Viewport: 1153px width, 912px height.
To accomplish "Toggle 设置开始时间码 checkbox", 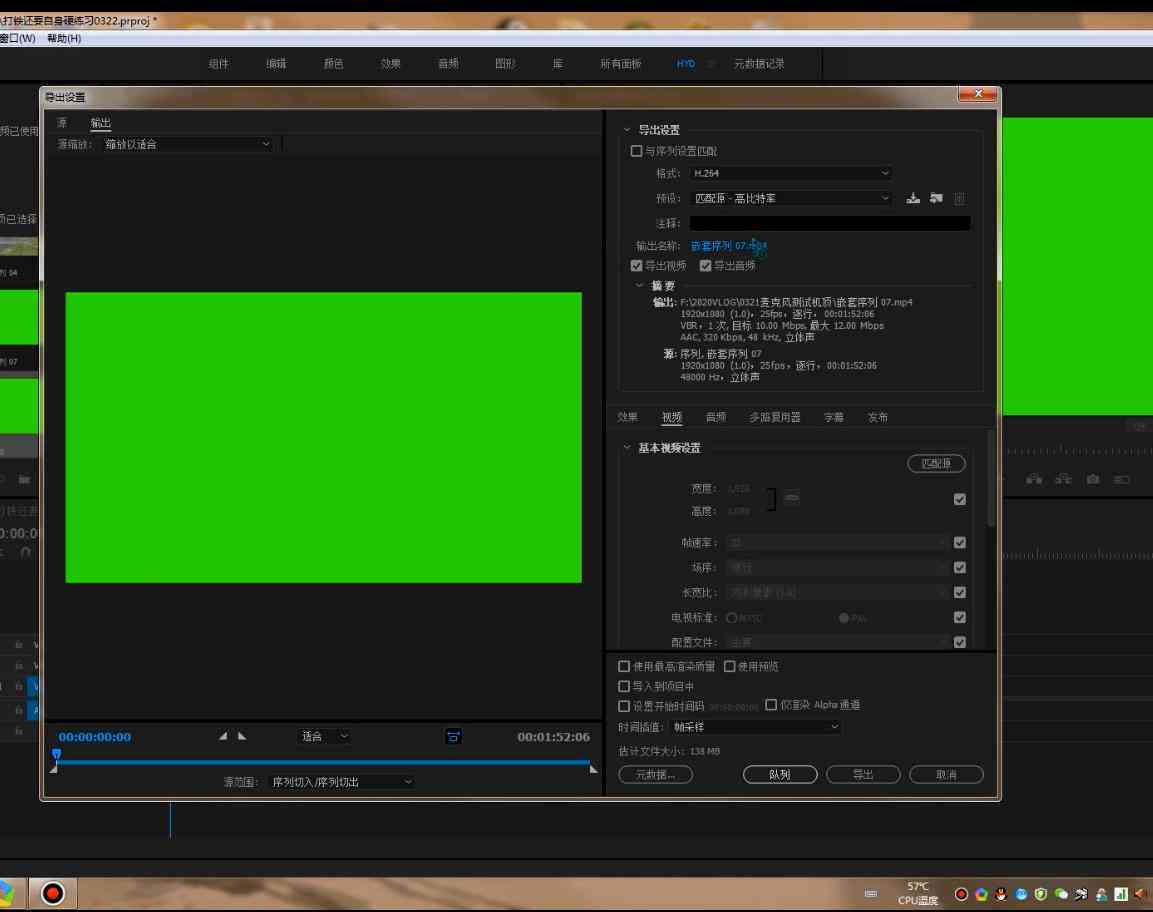I will click(x=624, y=706).
